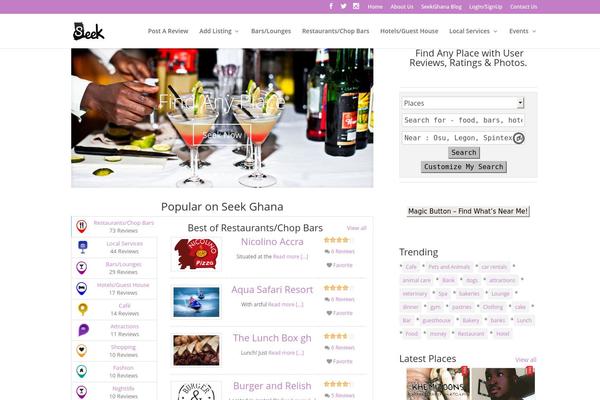Click Magic Button Find What's Near Me
The height and width of the screenshot is (400, 600).
coord(468,211)
